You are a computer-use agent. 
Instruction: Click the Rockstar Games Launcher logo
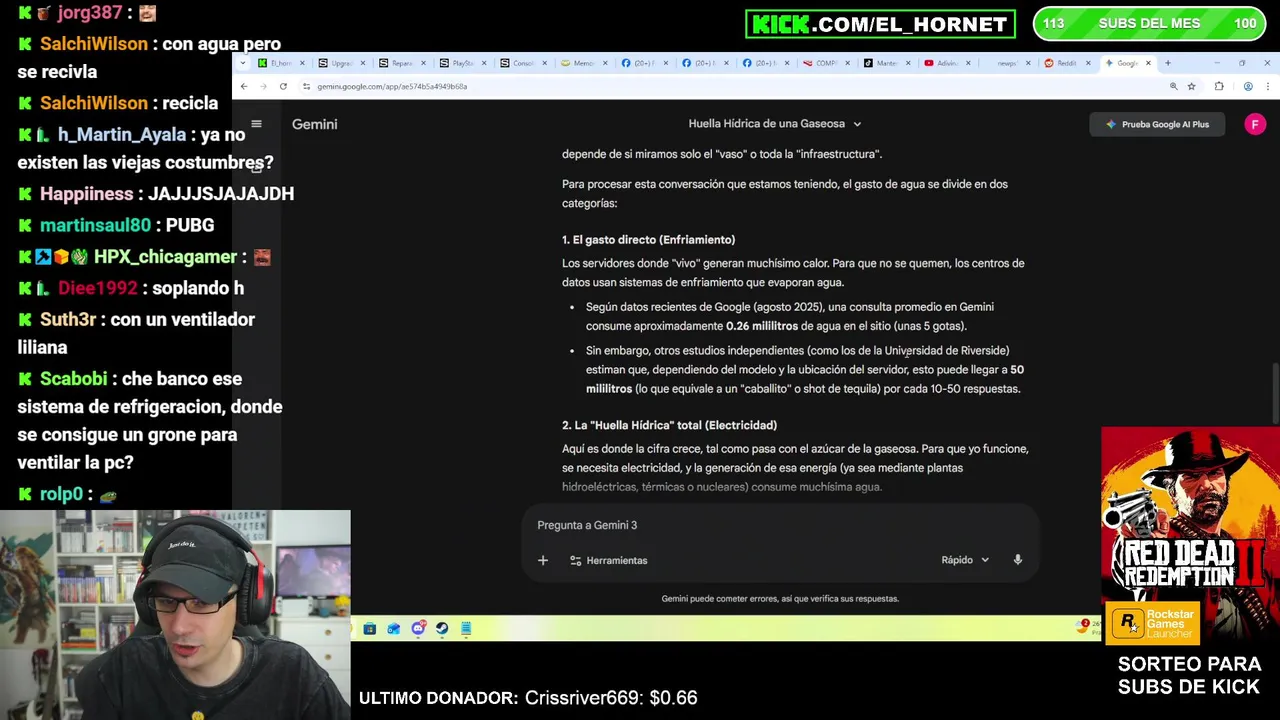1152,623
